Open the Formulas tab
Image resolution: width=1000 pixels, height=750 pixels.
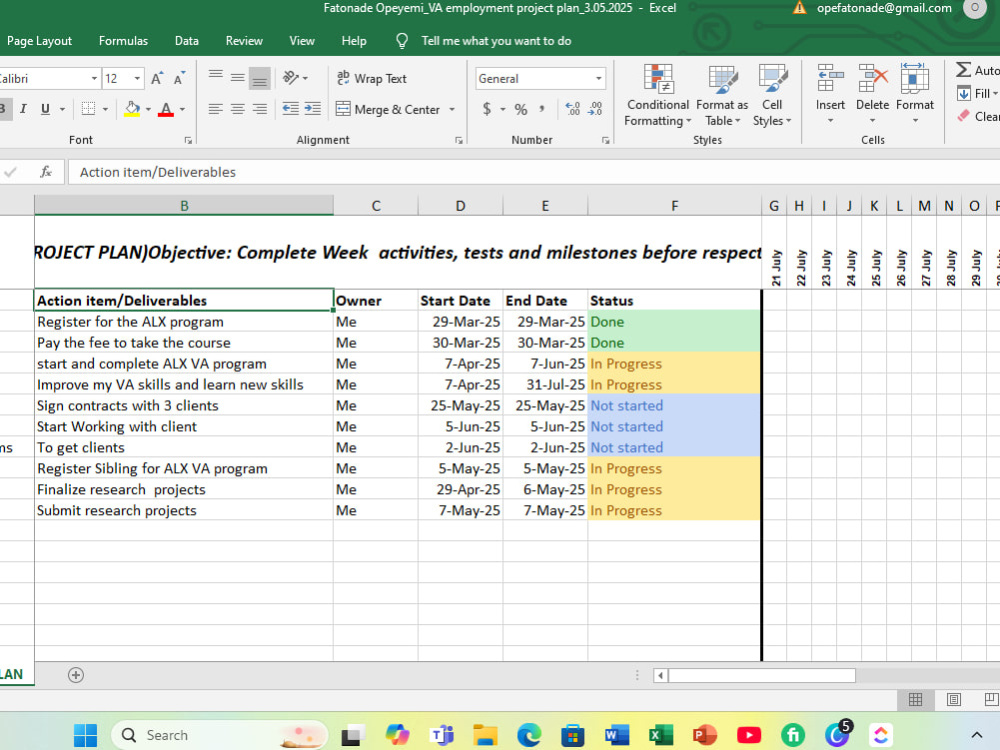(123, 41)
